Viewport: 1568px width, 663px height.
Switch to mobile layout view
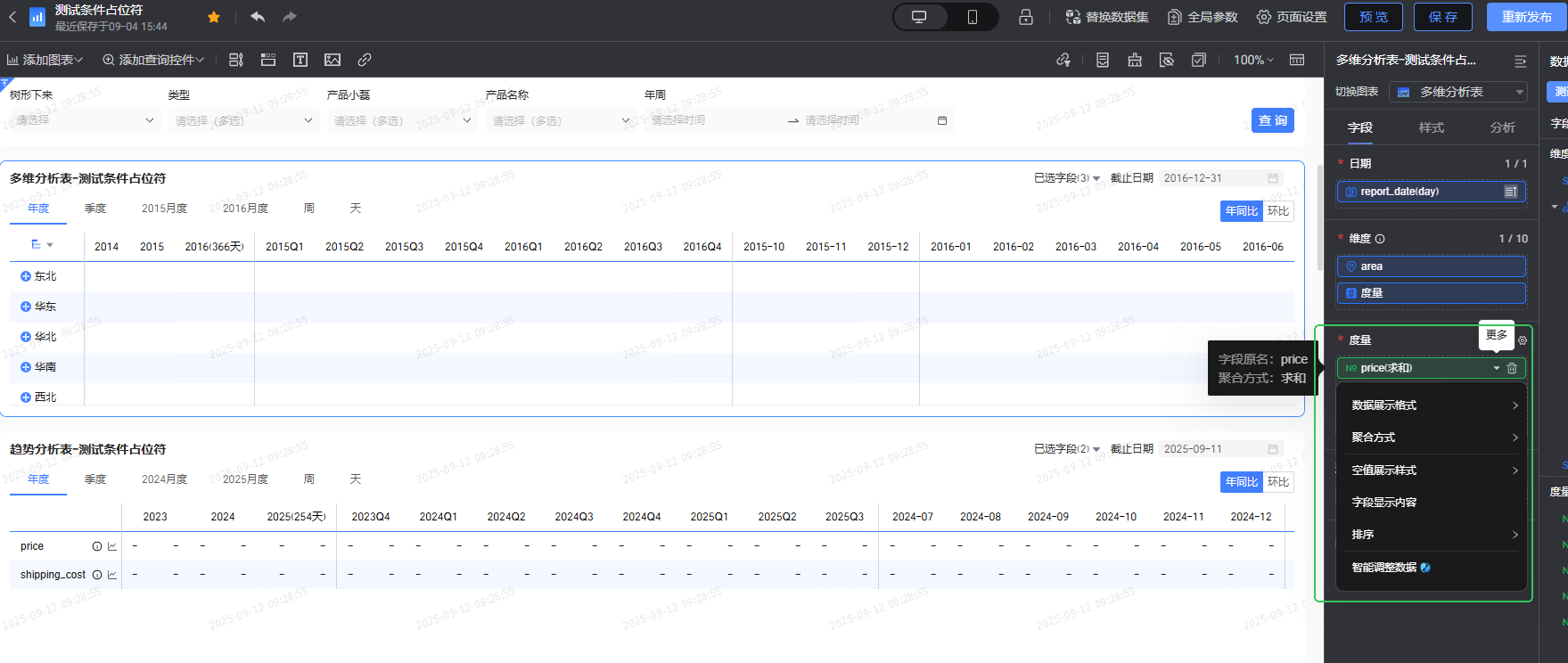point(972,17)
